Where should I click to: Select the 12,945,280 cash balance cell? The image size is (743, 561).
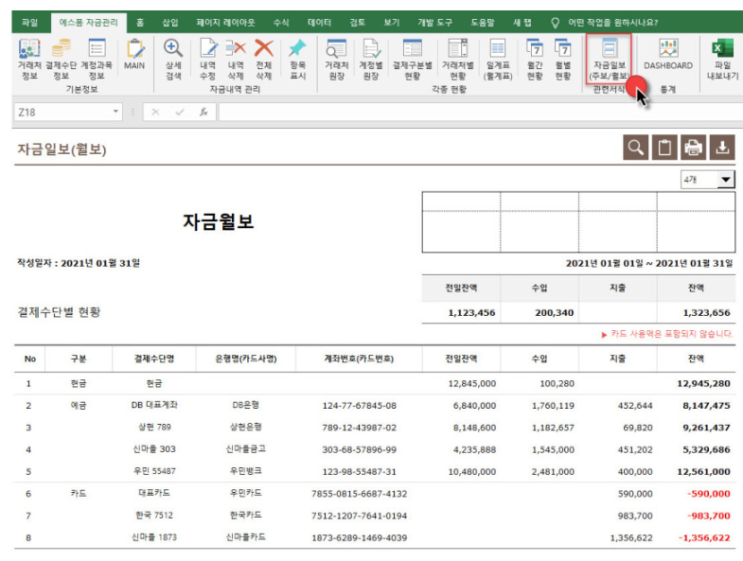[x=704, y=383]
